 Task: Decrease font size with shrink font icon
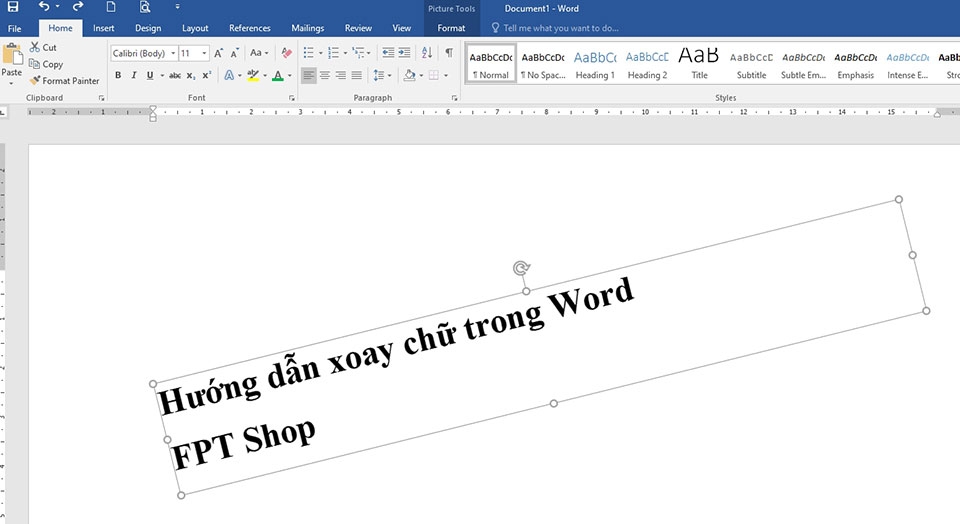234,53
